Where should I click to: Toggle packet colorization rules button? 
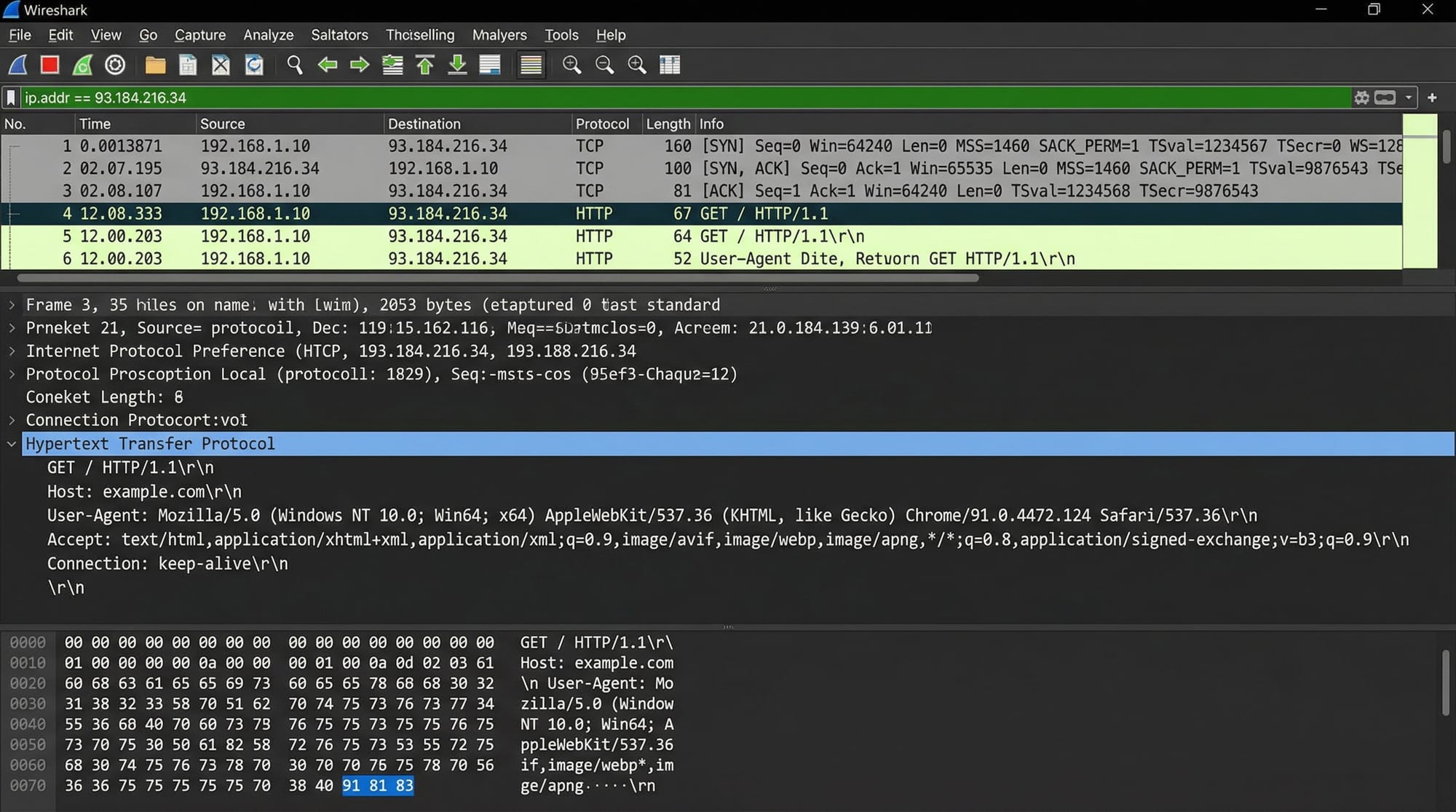tap(531, 65)
